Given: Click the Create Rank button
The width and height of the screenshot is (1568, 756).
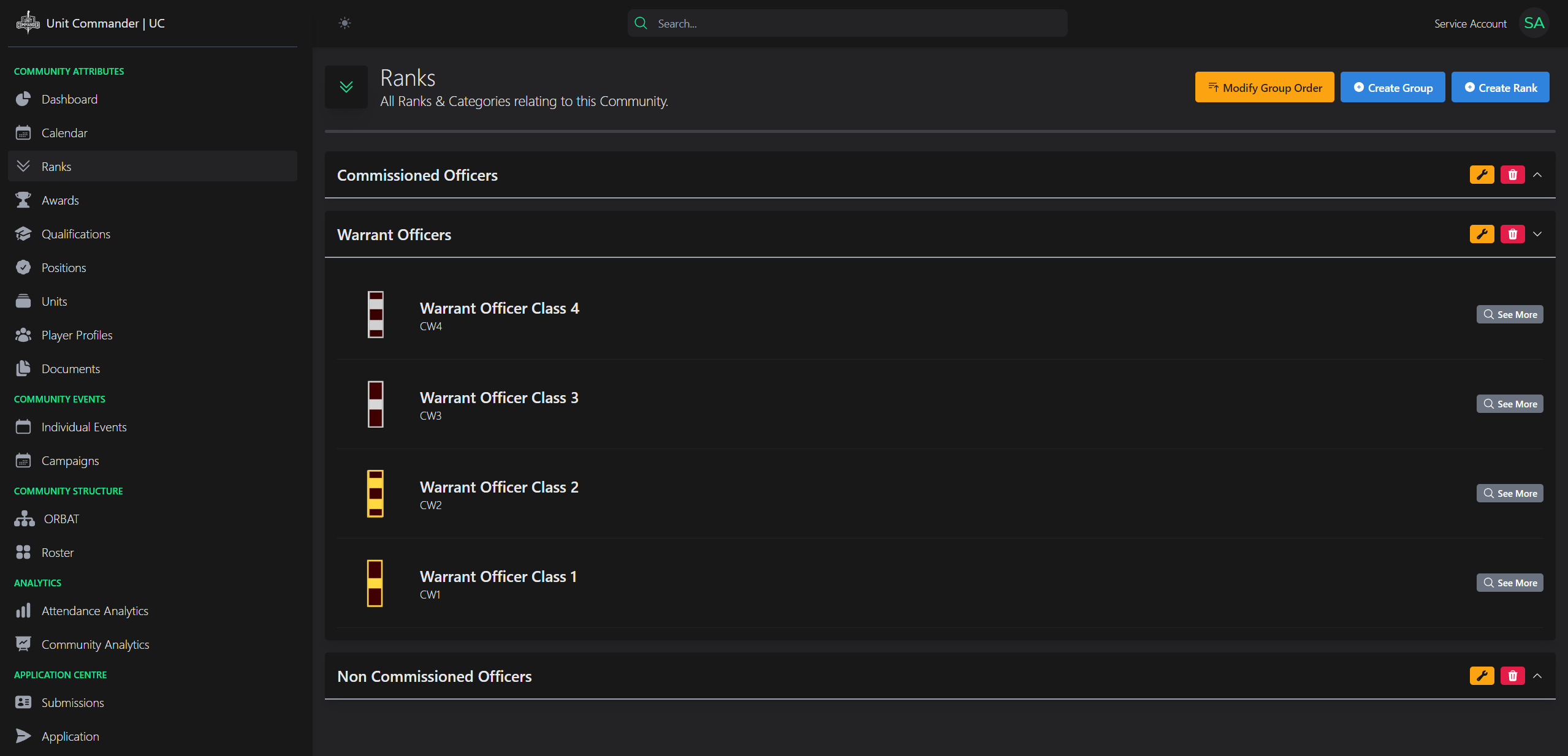Looking at the screenshot, I should pyautogui.click(x=1500, y=88).
